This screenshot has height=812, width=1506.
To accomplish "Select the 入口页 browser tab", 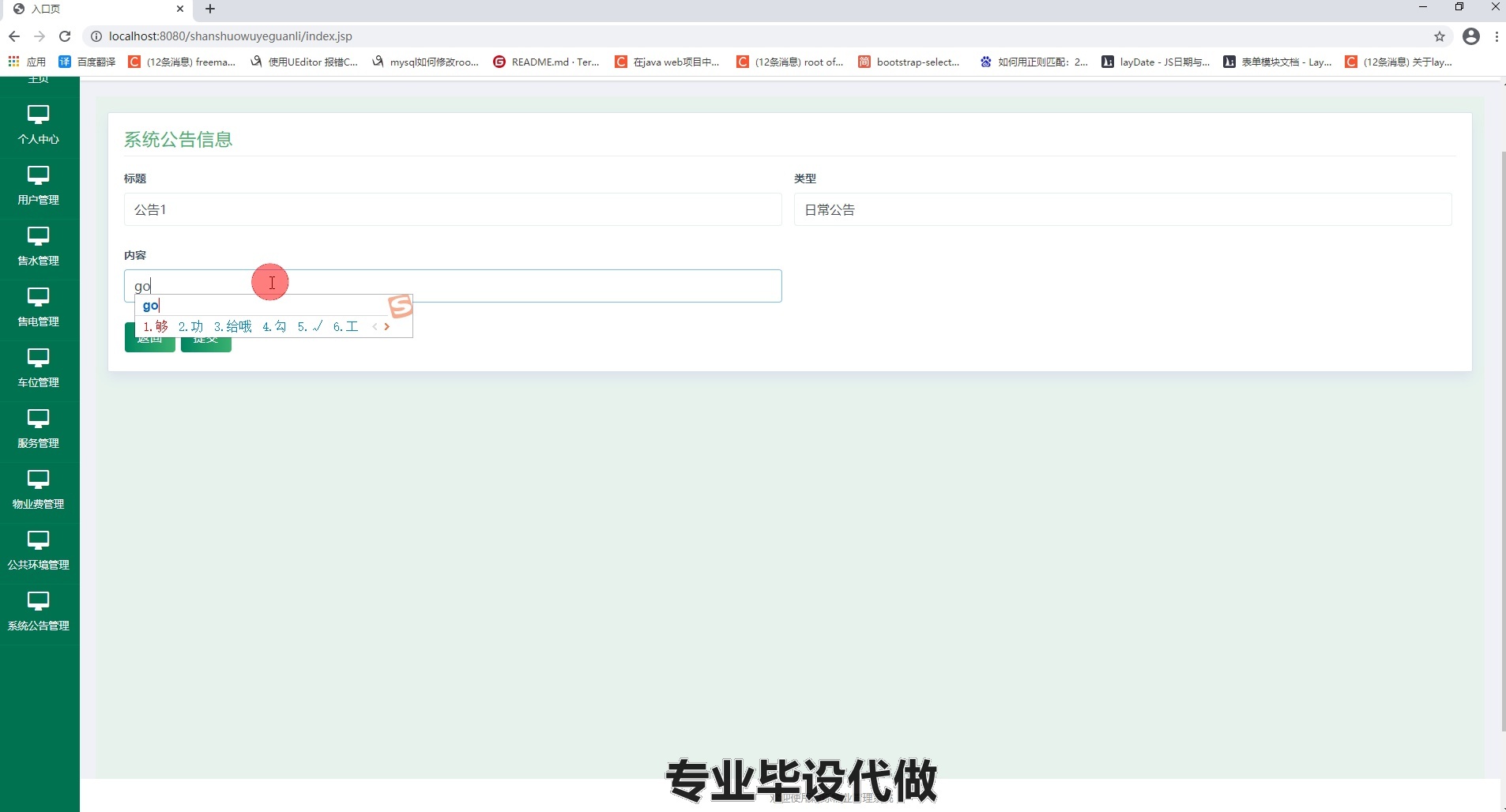I will pyautogui.click(x=99, y=9).
